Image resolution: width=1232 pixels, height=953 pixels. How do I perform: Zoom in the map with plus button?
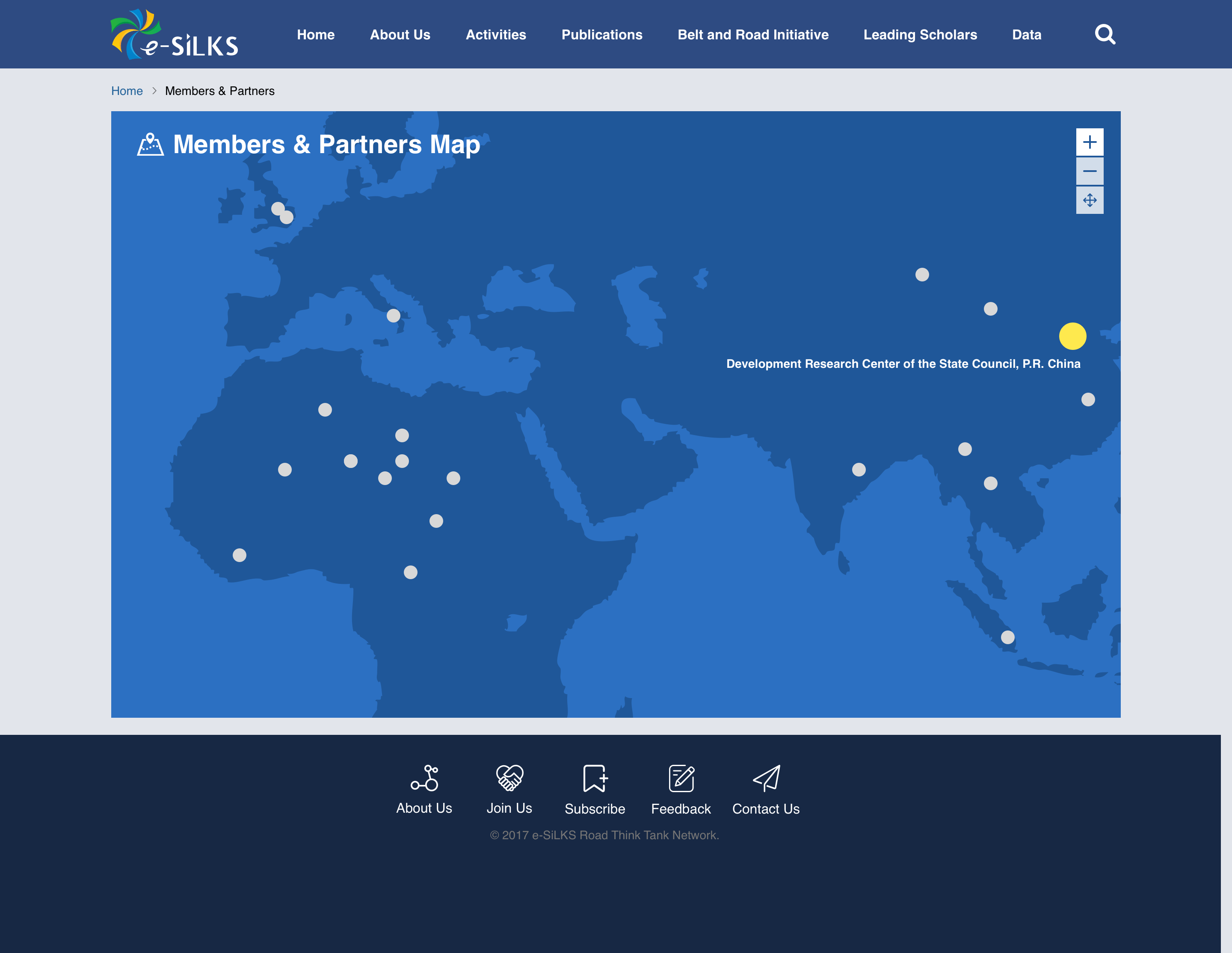(x=1089, y=142)
